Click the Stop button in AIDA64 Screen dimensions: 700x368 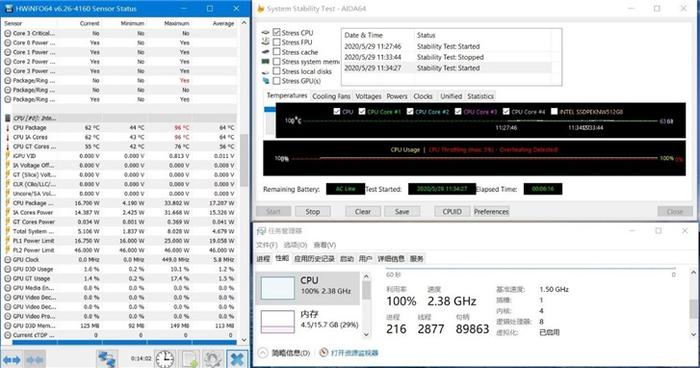(312, 212)
